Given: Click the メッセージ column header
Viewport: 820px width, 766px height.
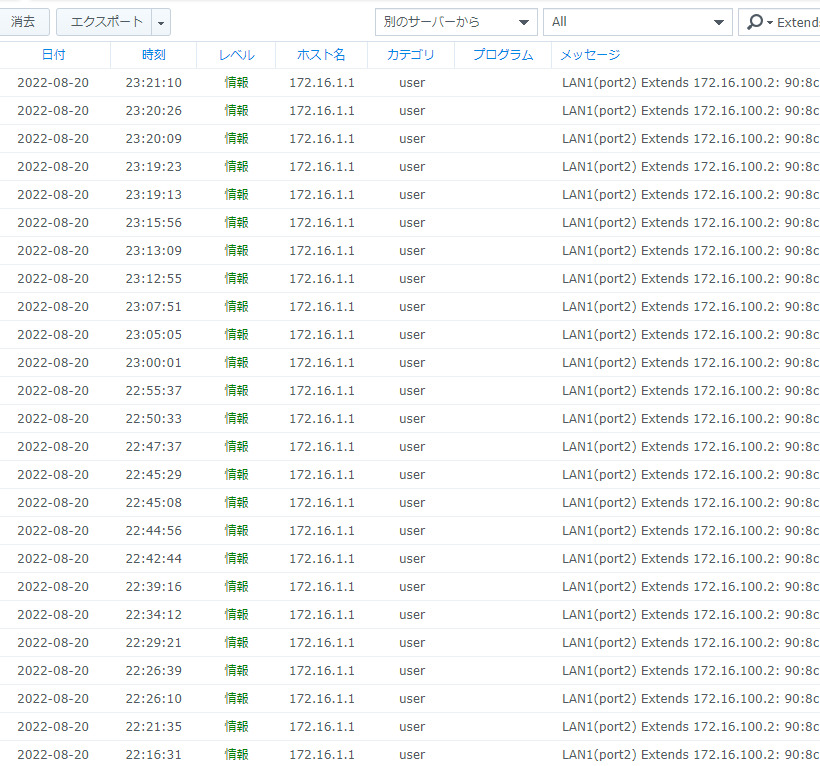Looking at the screenshot, I should (x=590, y=55).
